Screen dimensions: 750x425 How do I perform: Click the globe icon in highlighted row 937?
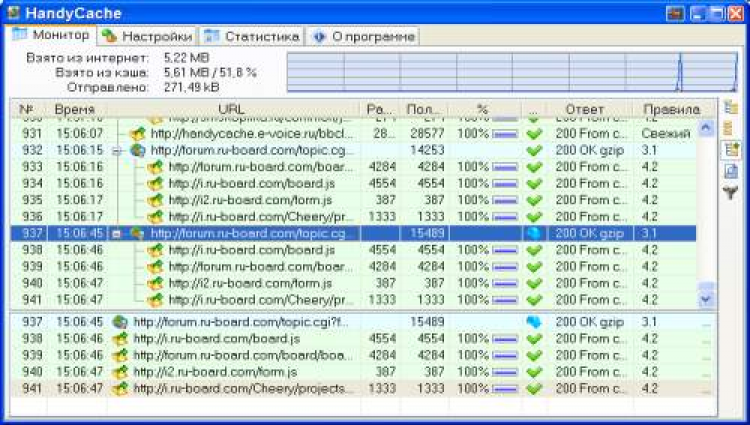138,233
